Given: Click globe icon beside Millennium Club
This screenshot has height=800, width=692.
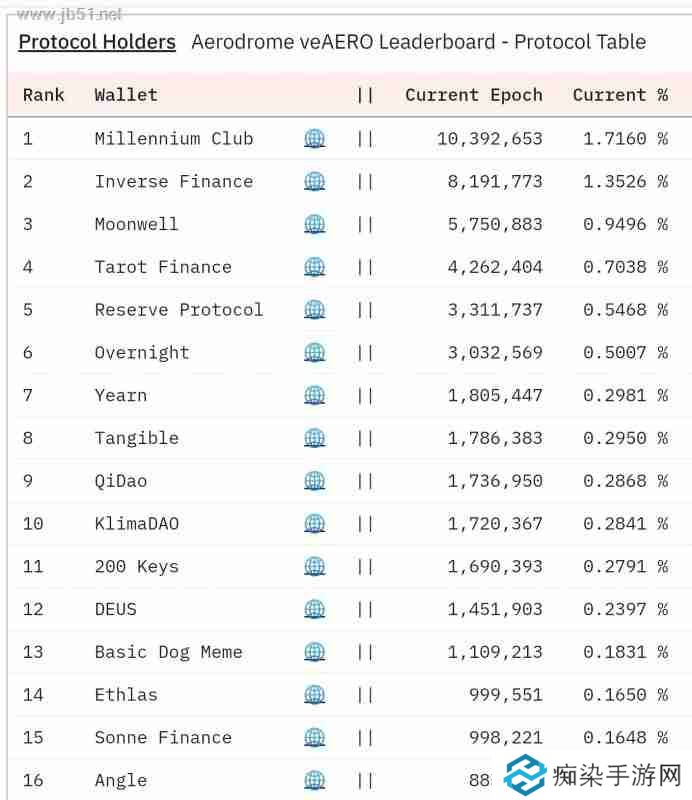Looking at the screenshot, I should pyautogui.click(x=314, y=139).
